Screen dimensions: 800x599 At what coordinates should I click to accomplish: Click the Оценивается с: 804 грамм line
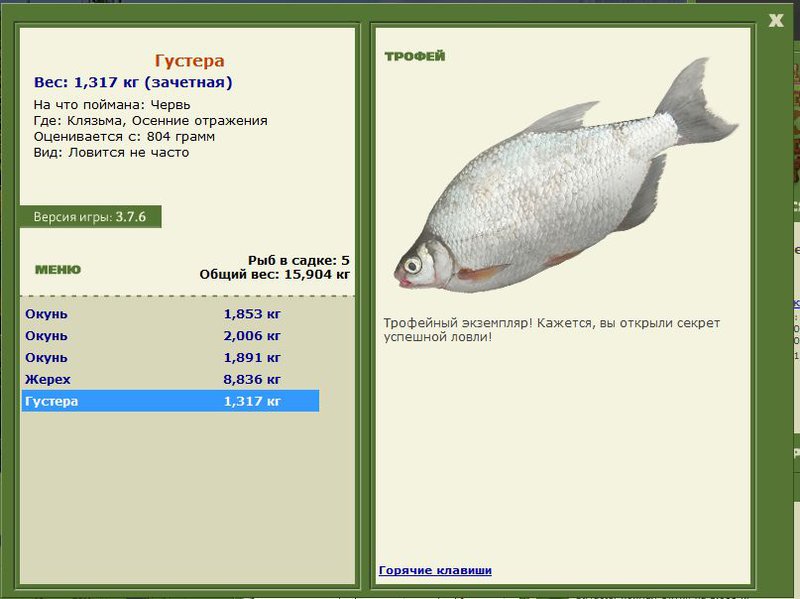[124, 137]
